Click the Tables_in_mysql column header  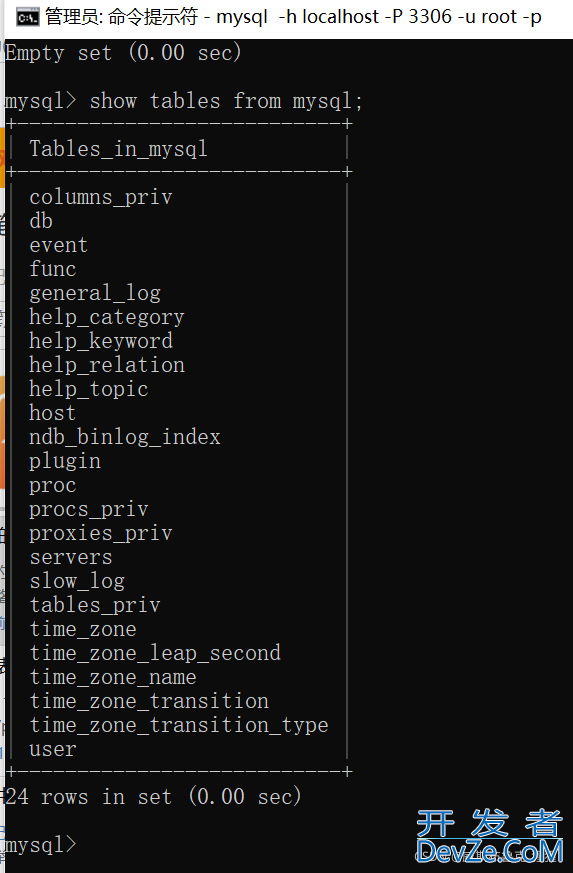coord(118,149)
